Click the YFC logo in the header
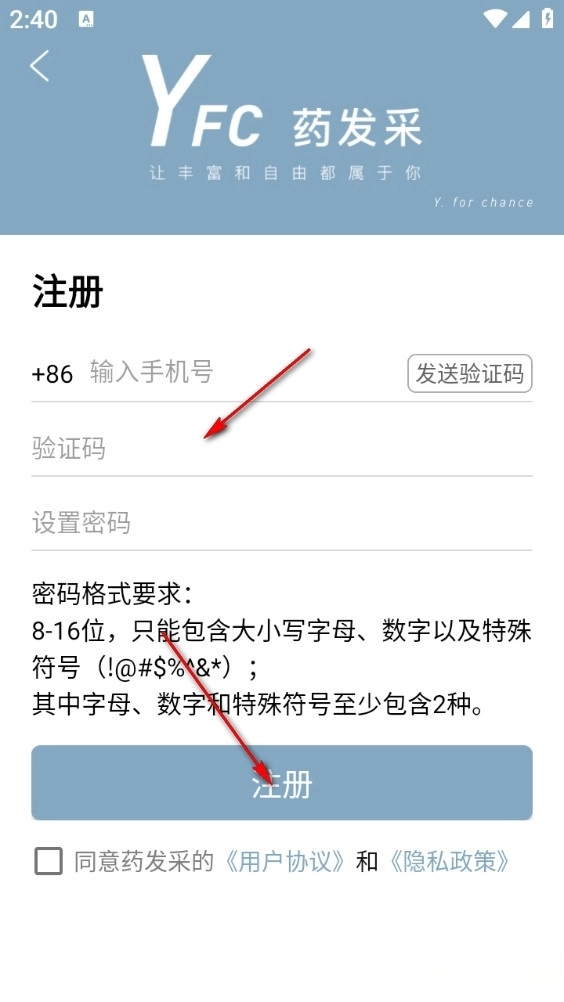This screenshot has height=1002, width=564. 202,102
